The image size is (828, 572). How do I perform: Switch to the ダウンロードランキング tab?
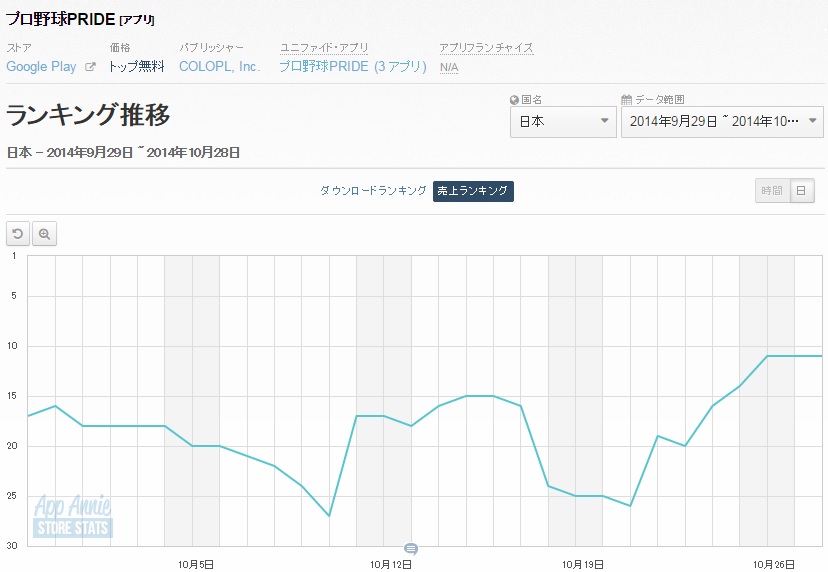(x=373, y=191)
